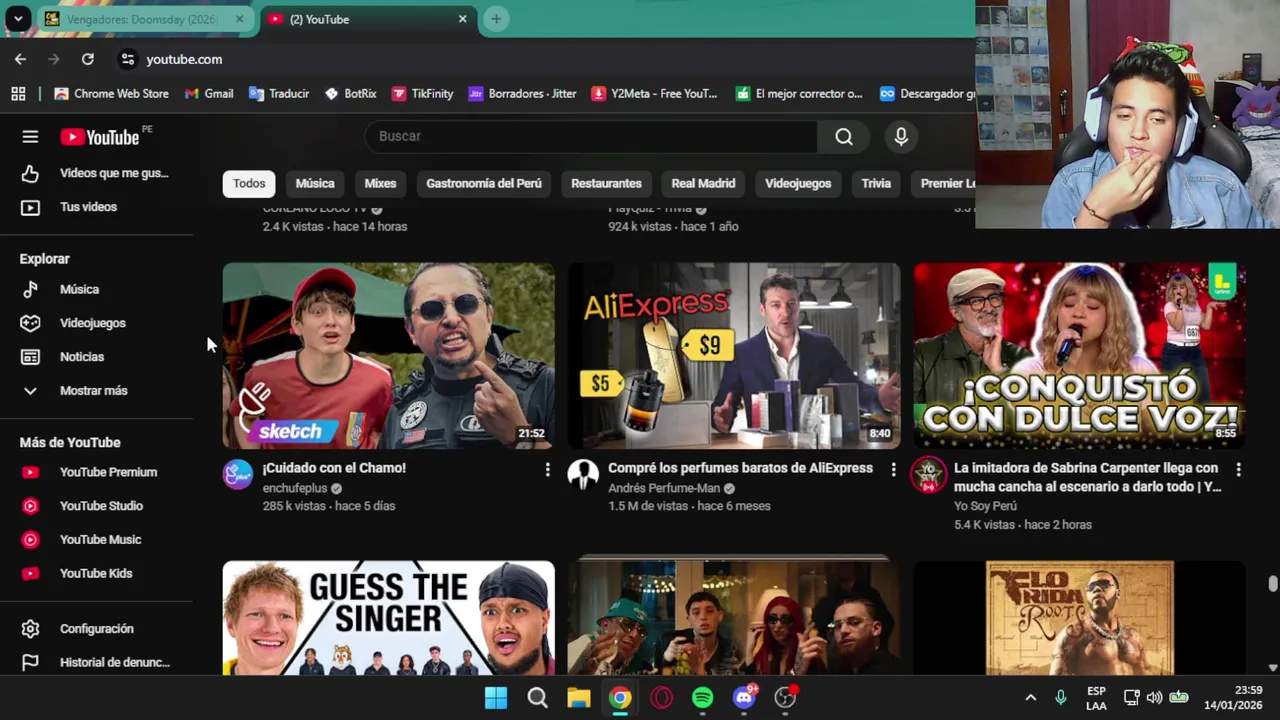Viewport: 1280px width, 720px height.
Task: Open Configuración settings in the sidebar
Action: click(96, 629)
